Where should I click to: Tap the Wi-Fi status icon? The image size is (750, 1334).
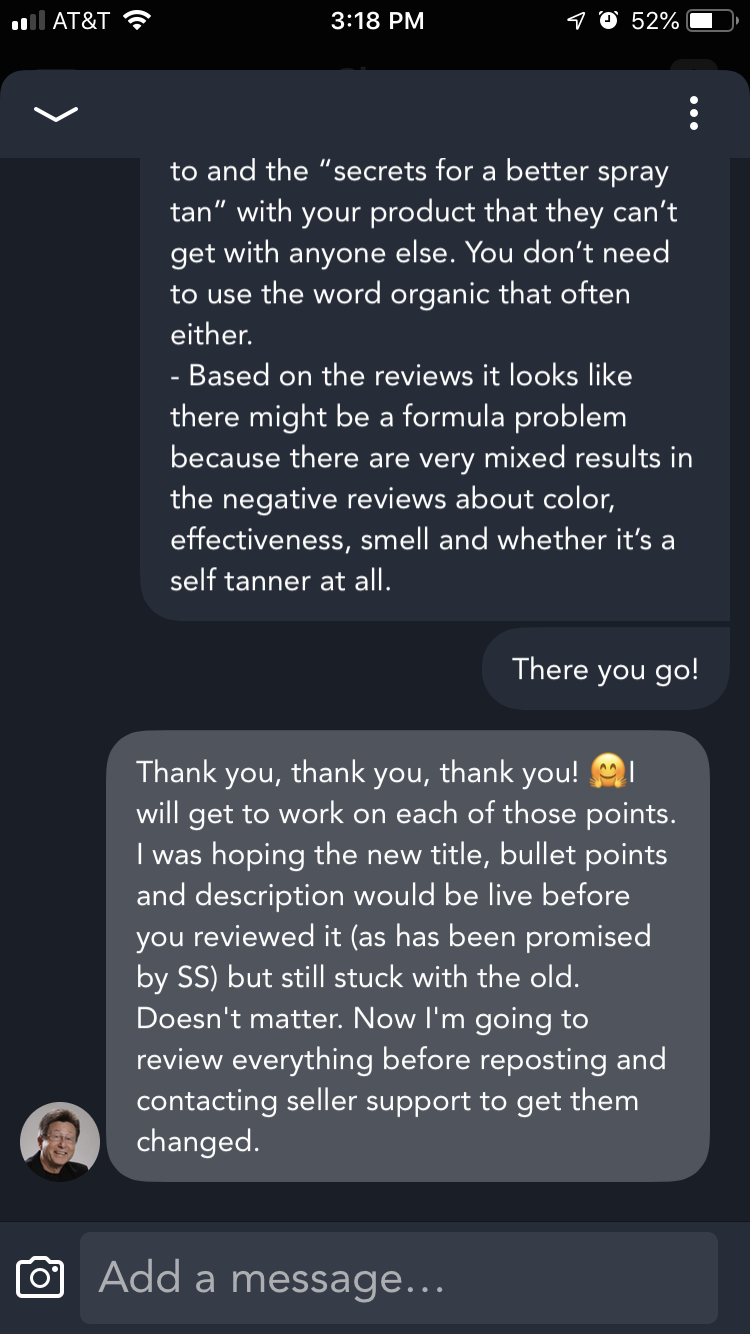[x=134, y=21]
